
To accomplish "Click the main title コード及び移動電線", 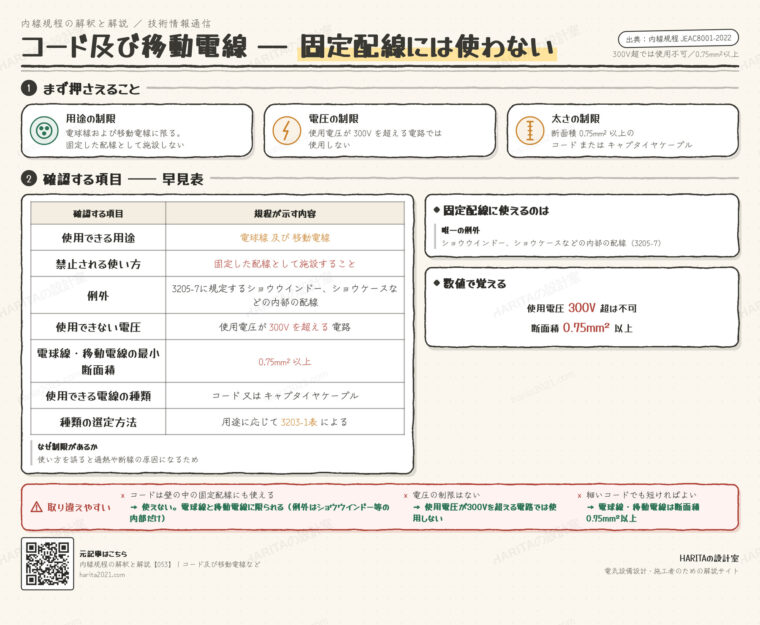I will click(x=134, y=47).
